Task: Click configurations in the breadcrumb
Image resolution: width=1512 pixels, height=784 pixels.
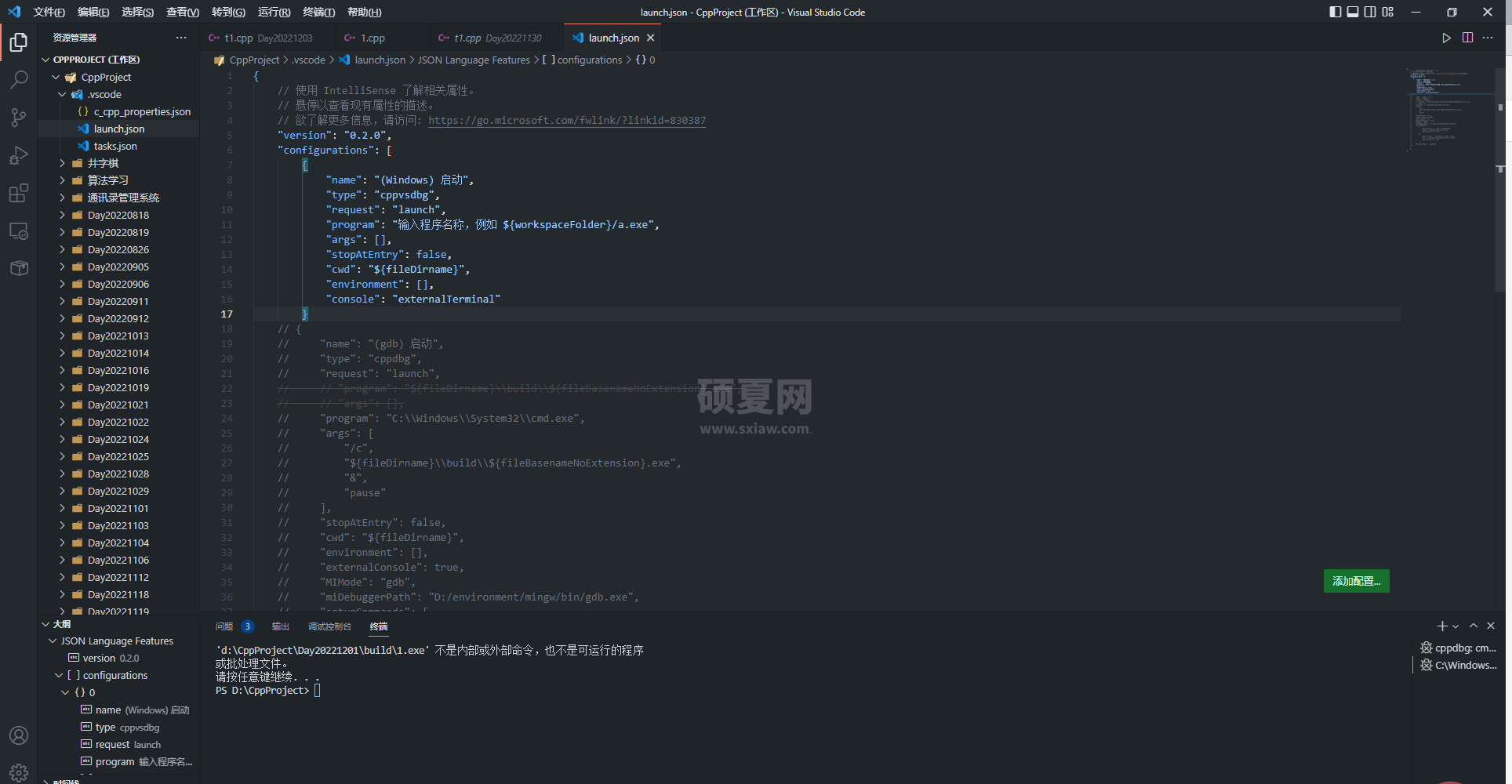Action: pos(590,60)
